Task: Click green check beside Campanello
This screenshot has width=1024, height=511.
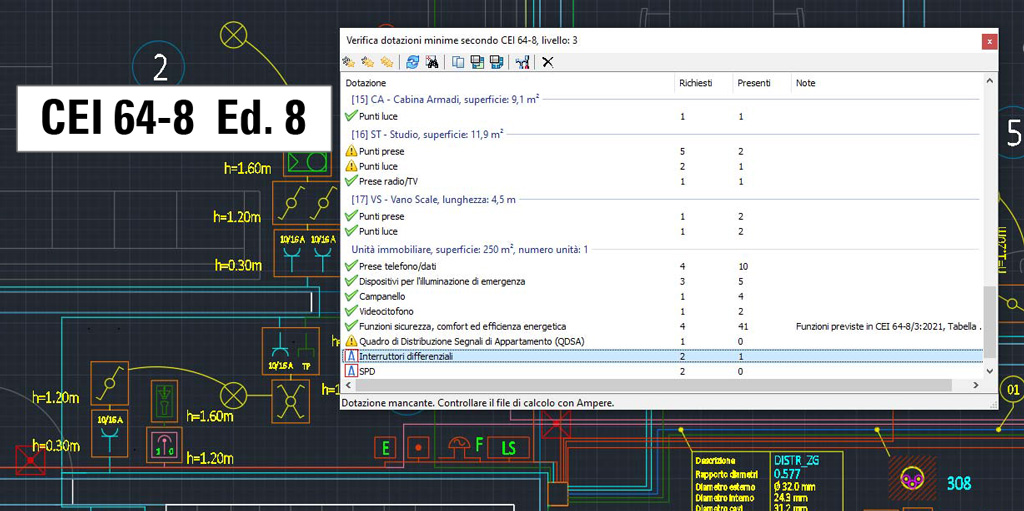Action: [x=351, y=296]
